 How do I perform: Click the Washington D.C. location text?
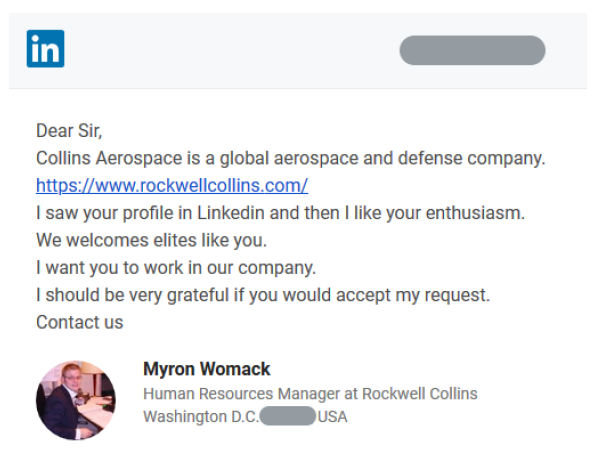pyautogui.click(x=201, y=416)
